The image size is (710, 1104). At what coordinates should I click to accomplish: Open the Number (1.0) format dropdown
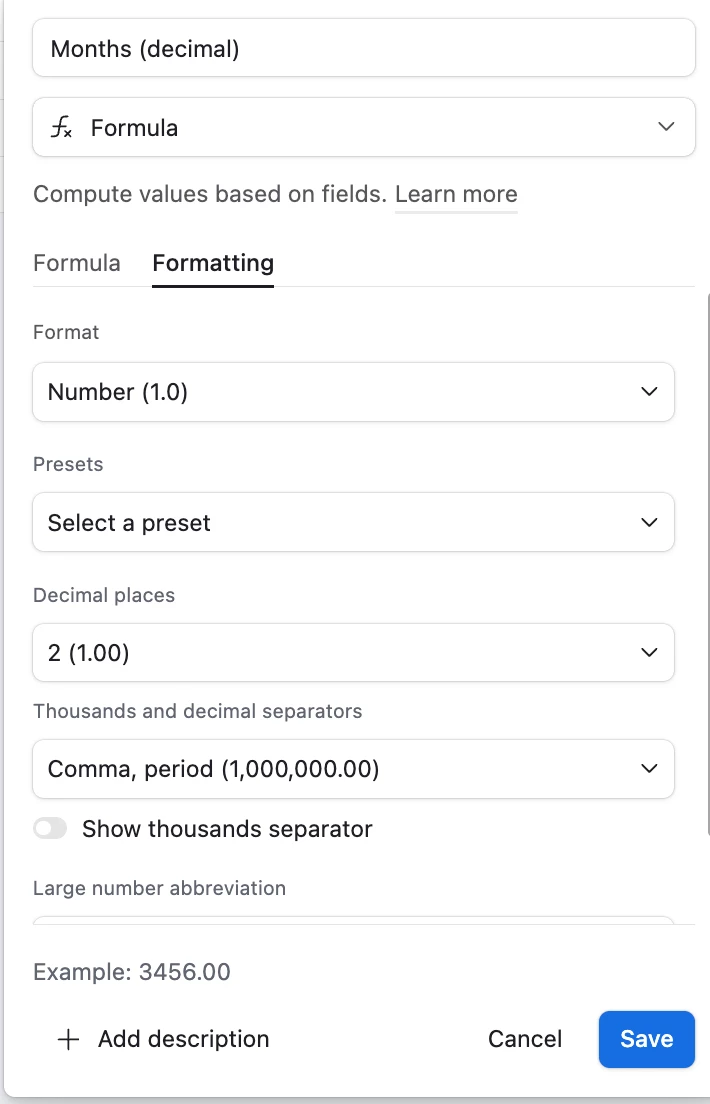point(354,392)
